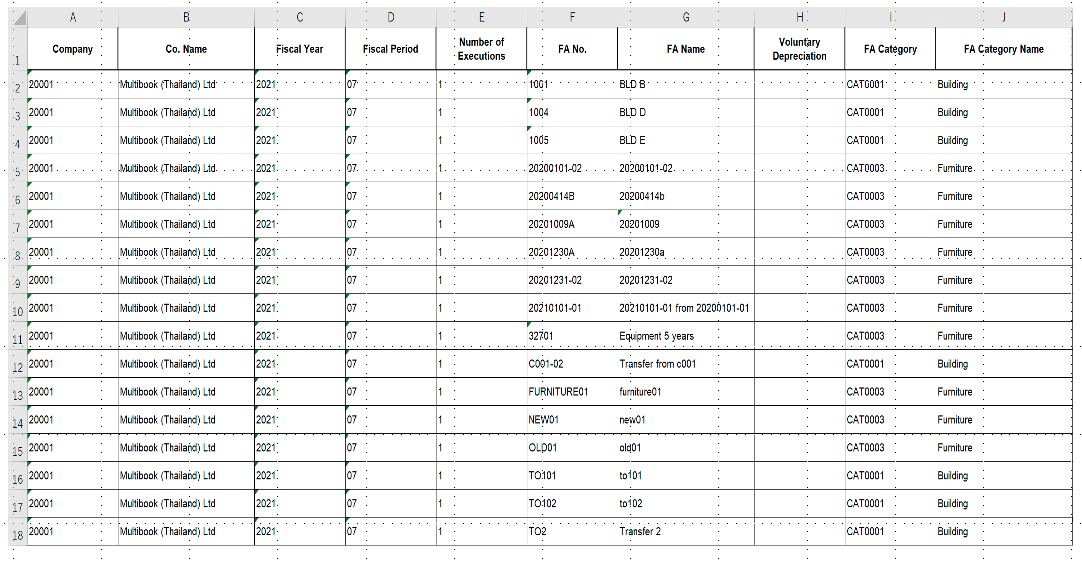1082x565 pixels.
Task: Select Fiscal Year 2021 in row 7
Action: [x=299, y=224]
